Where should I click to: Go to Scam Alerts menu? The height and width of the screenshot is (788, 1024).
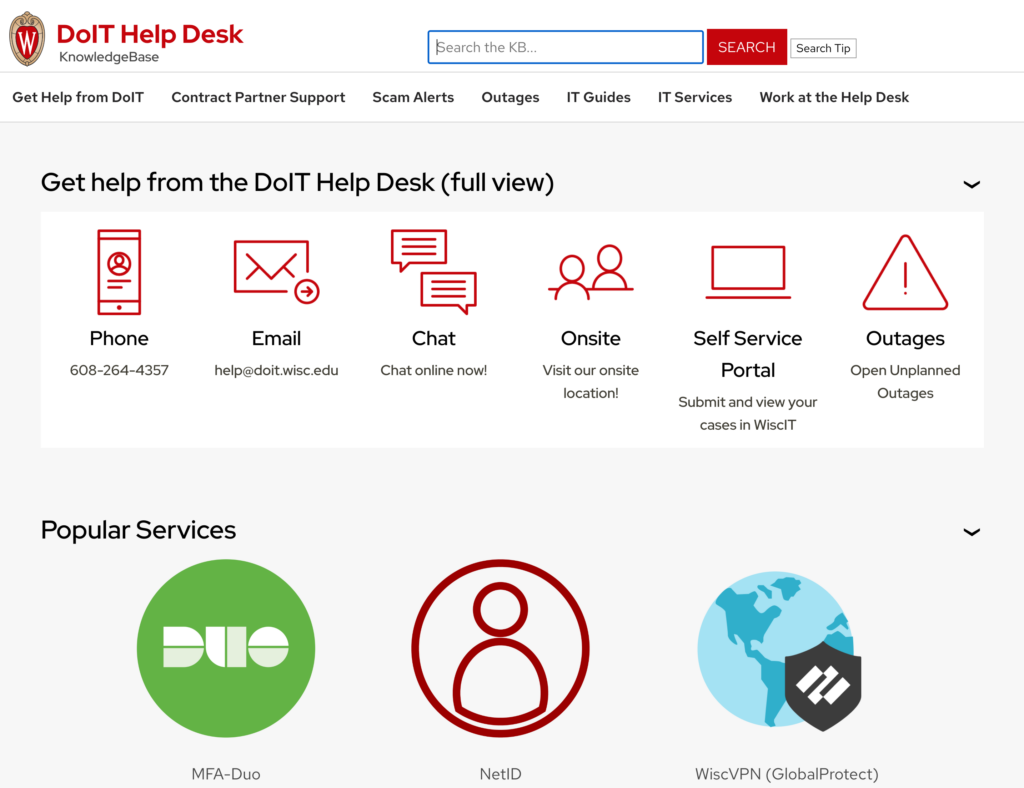pyautogui.click(x=413, y=97)
